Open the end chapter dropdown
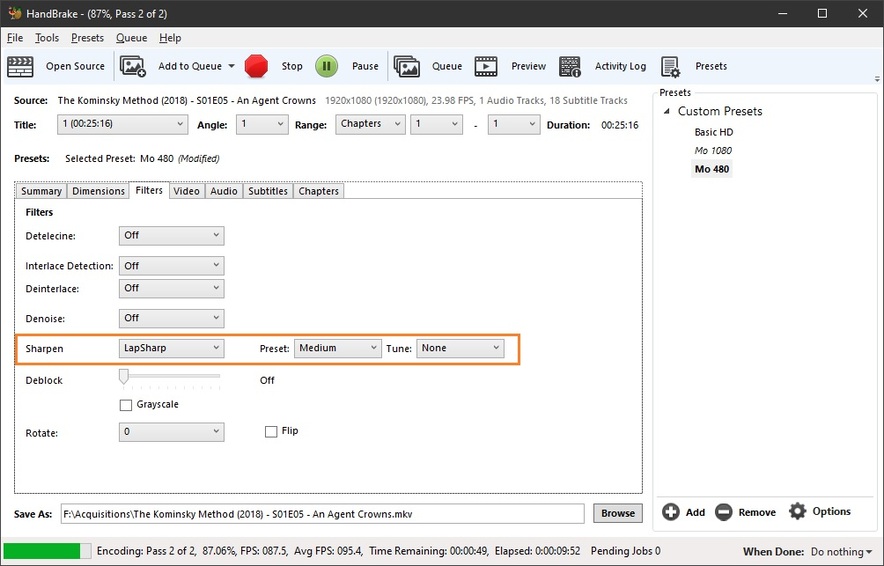884x566 pixels. tap(514, 124)
